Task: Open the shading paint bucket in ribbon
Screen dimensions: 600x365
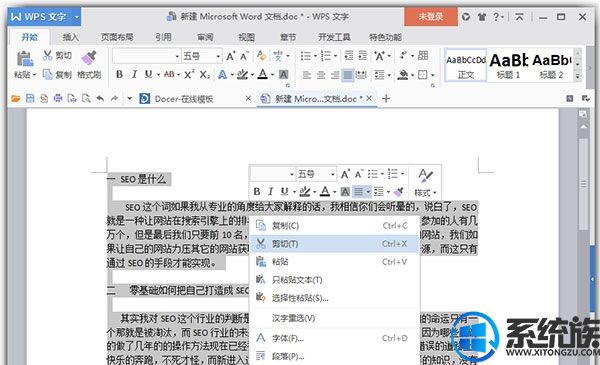Action: [x=402, y=75]
